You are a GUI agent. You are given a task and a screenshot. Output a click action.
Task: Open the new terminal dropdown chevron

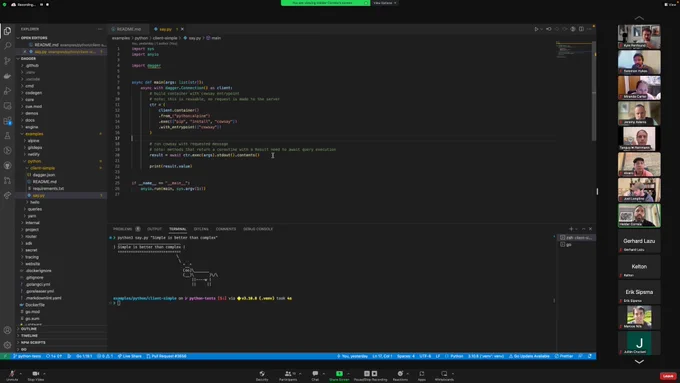tap(576, 229)
